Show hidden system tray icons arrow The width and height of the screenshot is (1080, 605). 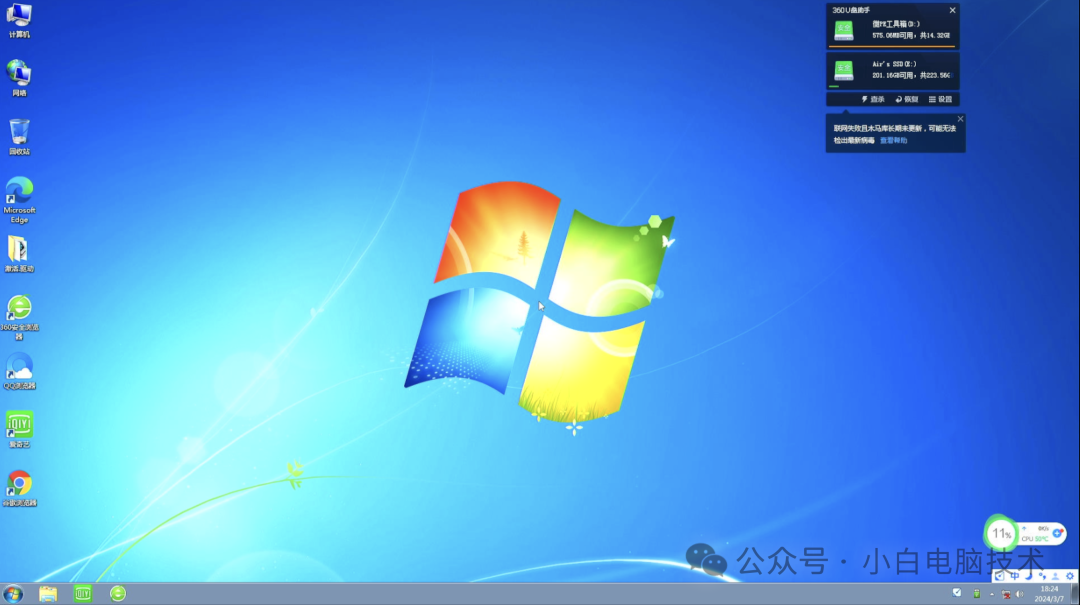992,594
